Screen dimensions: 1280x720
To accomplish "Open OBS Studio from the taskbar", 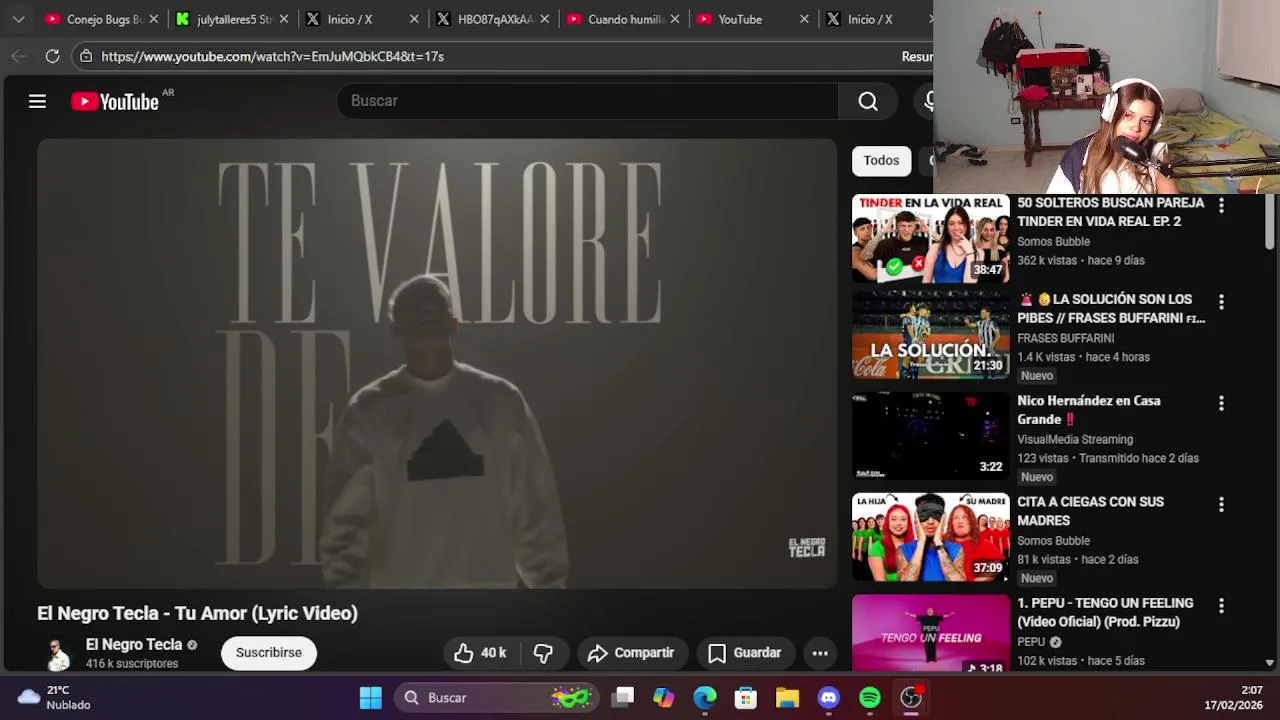I will pyautogui.click(x=911, y=697).
